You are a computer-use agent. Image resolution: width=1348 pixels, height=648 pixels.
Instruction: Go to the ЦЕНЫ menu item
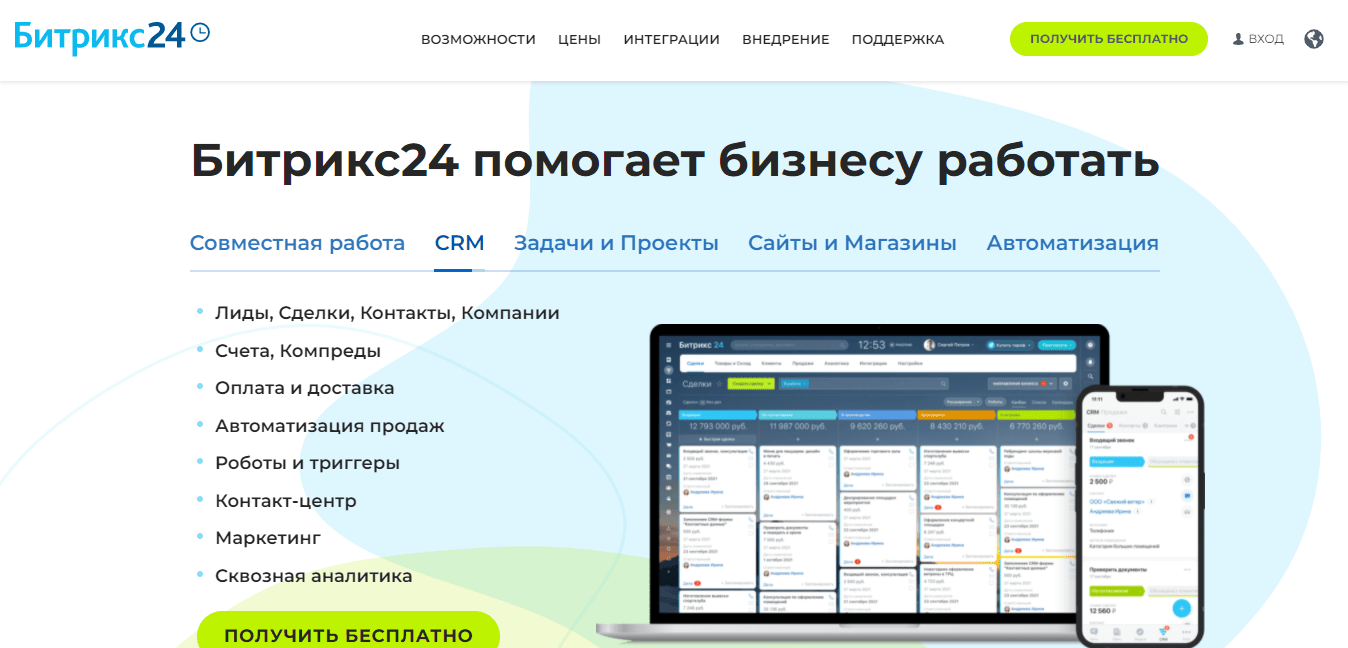[579, 40]
